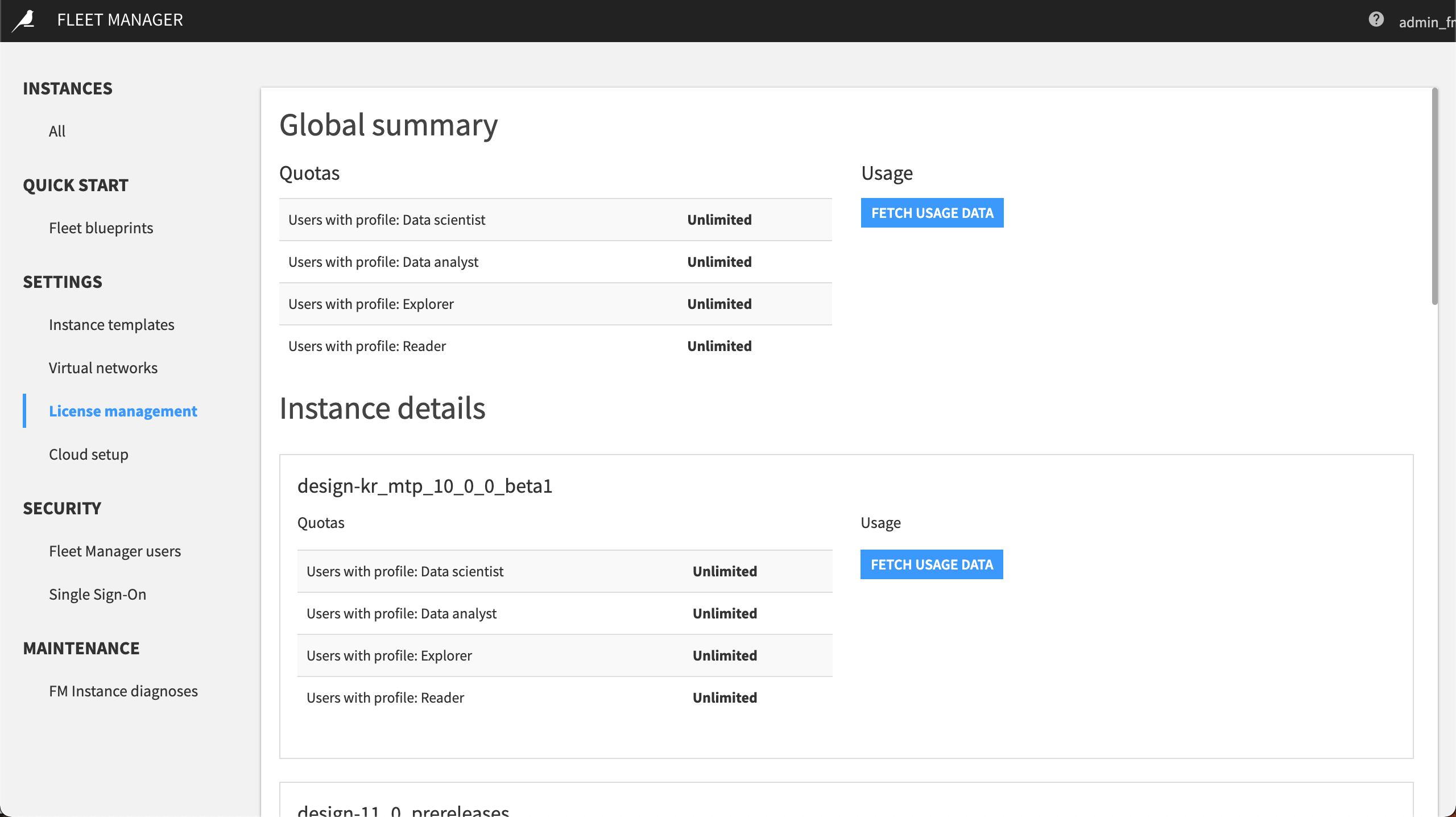Screen dimensions: 1456x817
Task: Open Single Sign-On settings
Action: click(x=97, y=594)
